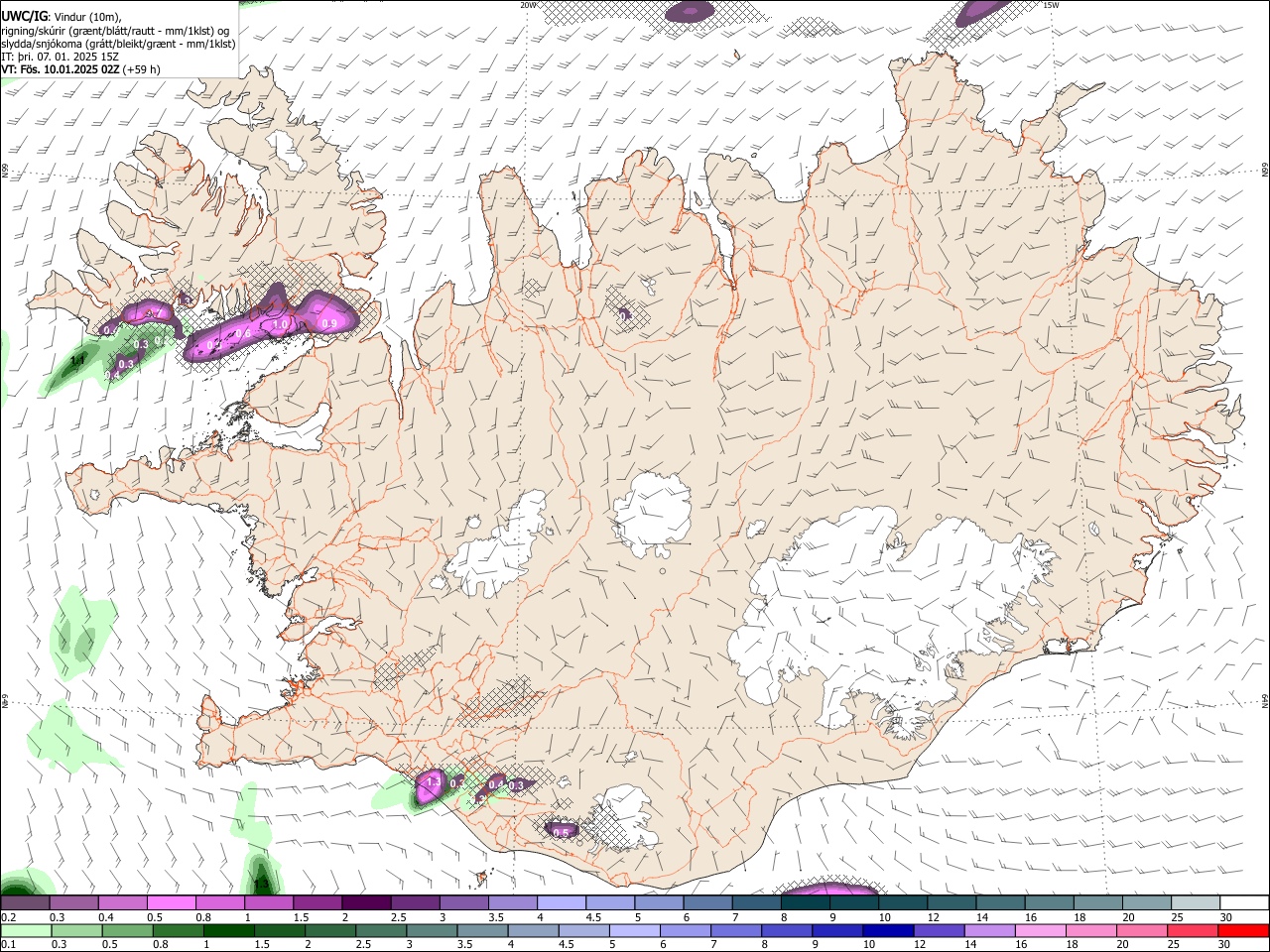Pick the 14–16 teal swatch in upper legend
Viewport: 1270px width, 952px height.
tap(1001, 903)
